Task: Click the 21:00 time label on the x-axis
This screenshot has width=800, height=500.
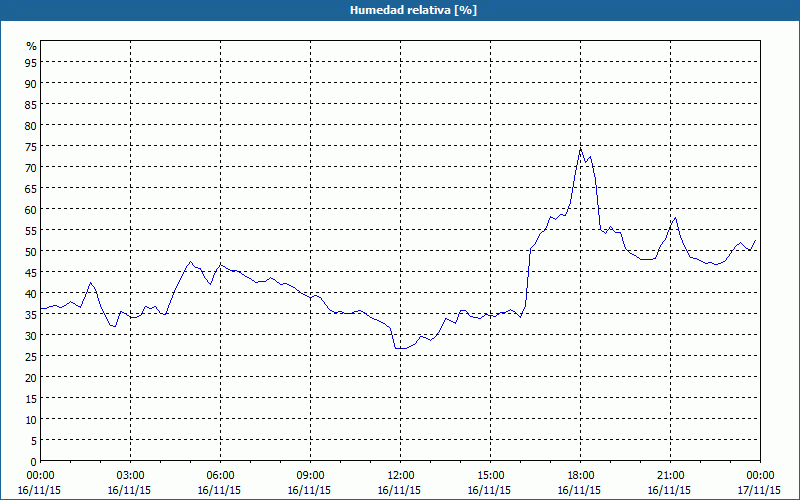Action: [x=670, y=476]
